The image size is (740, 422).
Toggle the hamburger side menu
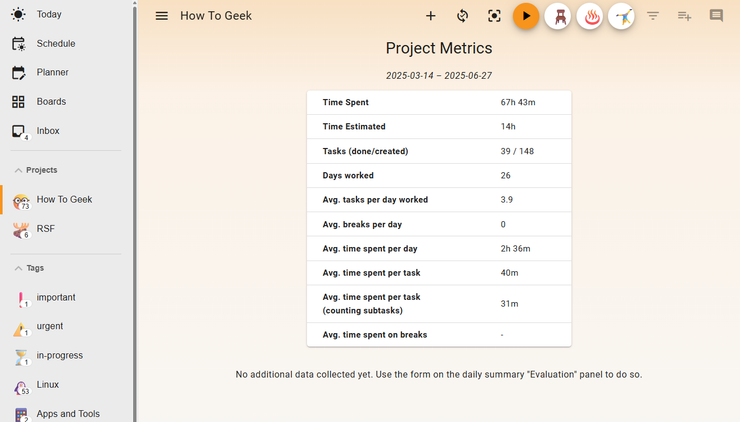pyautogui.click(x=161, y=16)
